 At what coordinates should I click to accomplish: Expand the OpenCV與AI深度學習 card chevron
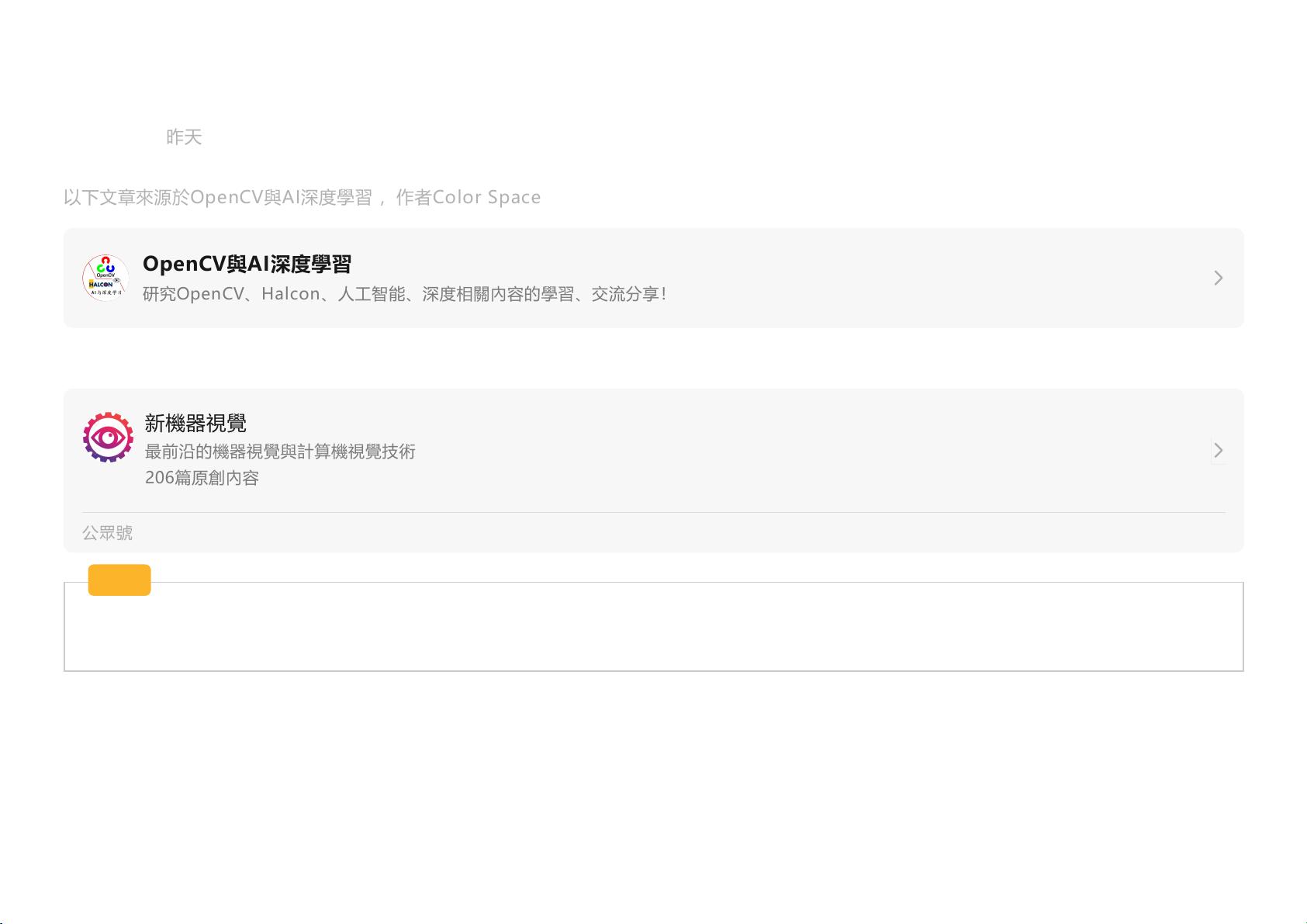(x=1218, y=278)
